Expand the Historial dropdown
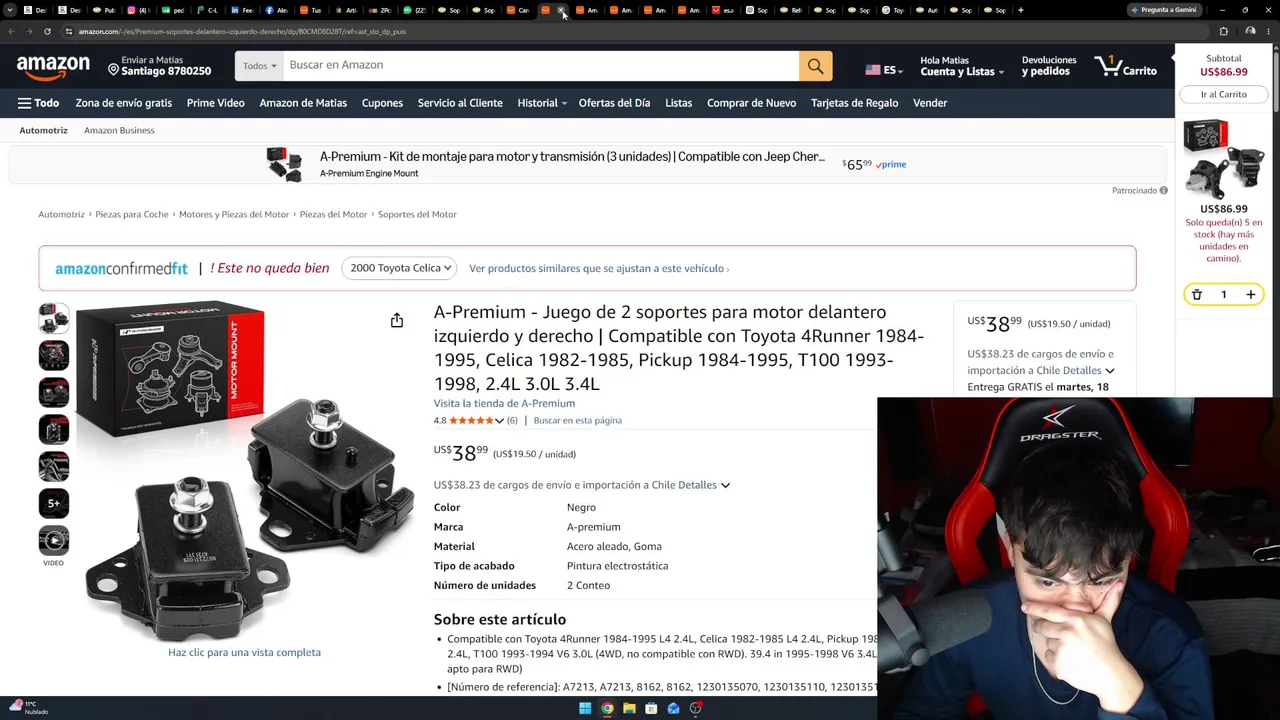The image size is (1280, 720). coord(542,103)
